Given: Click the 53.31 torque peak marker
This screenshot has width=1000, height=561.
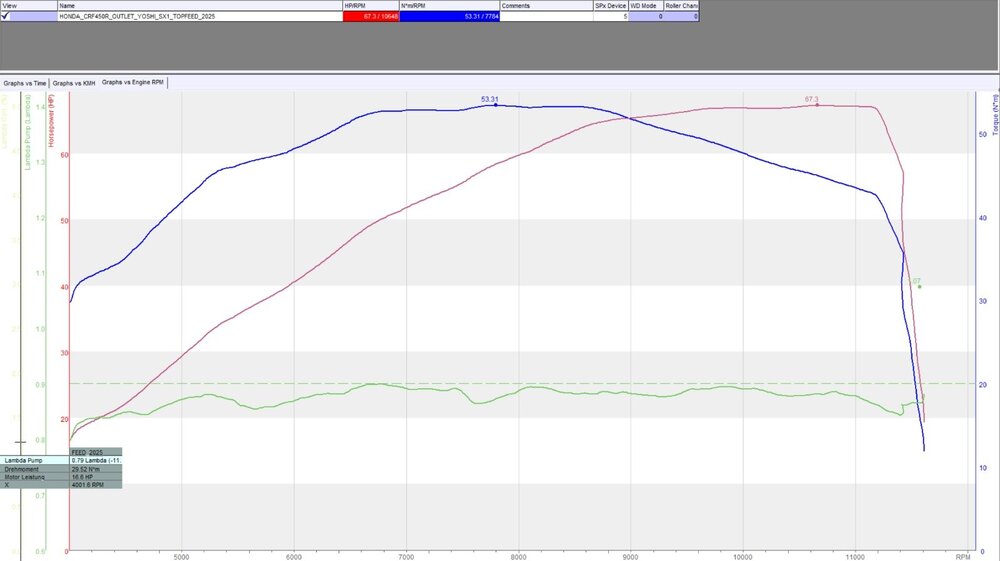Looking at the screenshot, I should [x=496, y=105].
